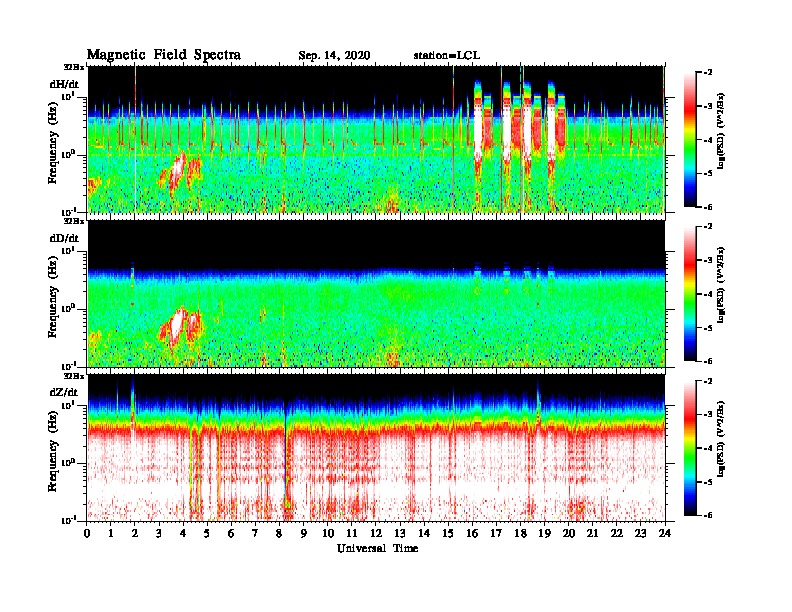Click the "Universal Time" axis label

tap(377, 548)
